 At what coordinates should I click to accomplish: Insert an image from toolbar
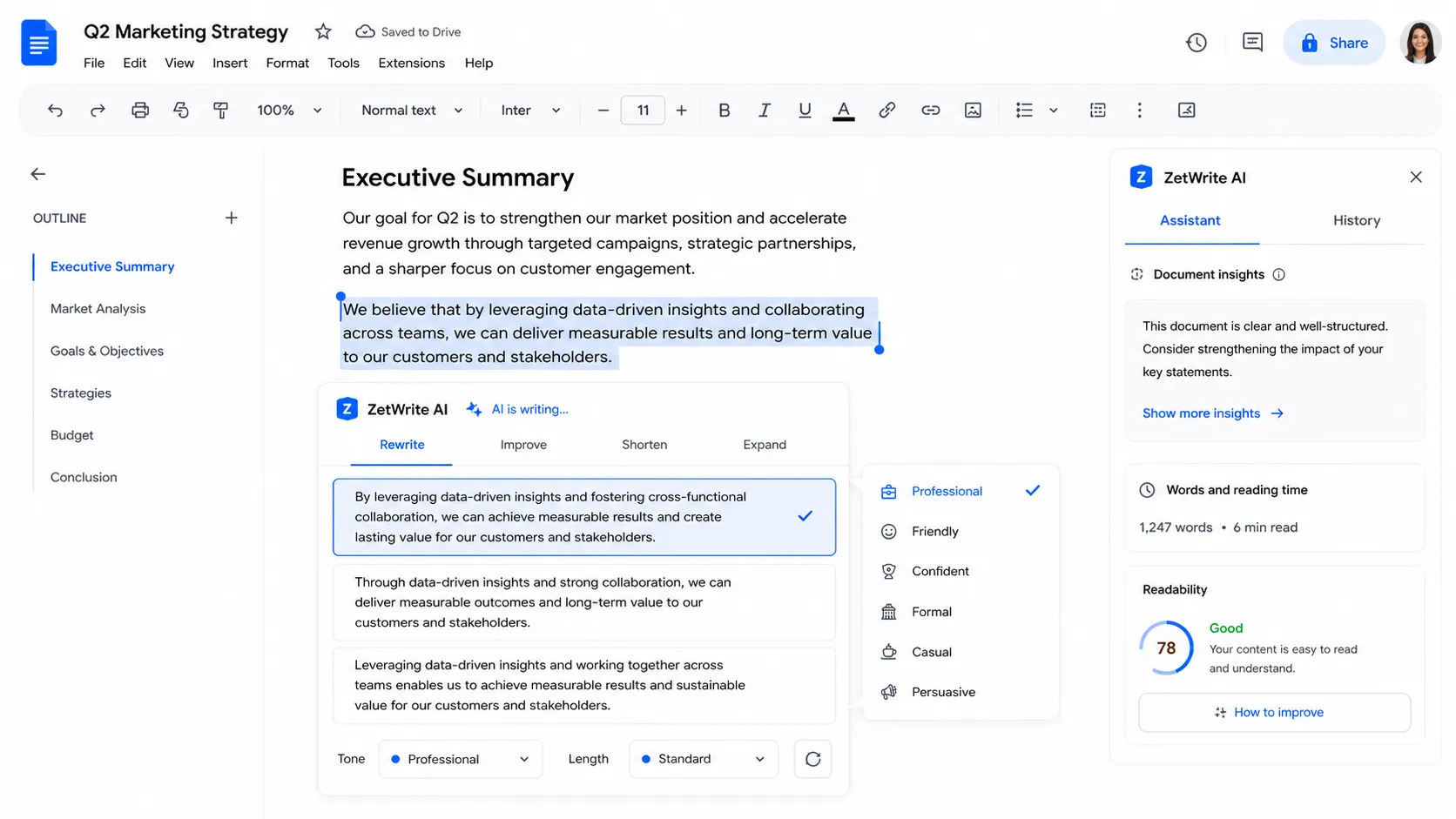click(973, 110)
